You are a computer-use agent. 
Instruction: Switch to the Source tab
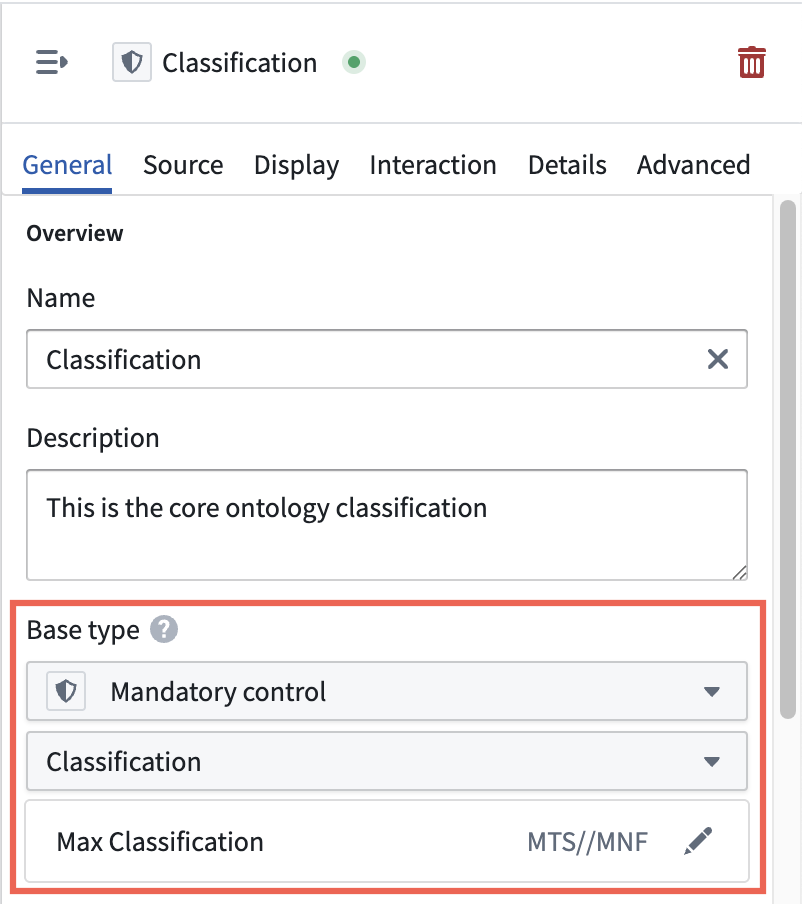[x=183, y=165]
